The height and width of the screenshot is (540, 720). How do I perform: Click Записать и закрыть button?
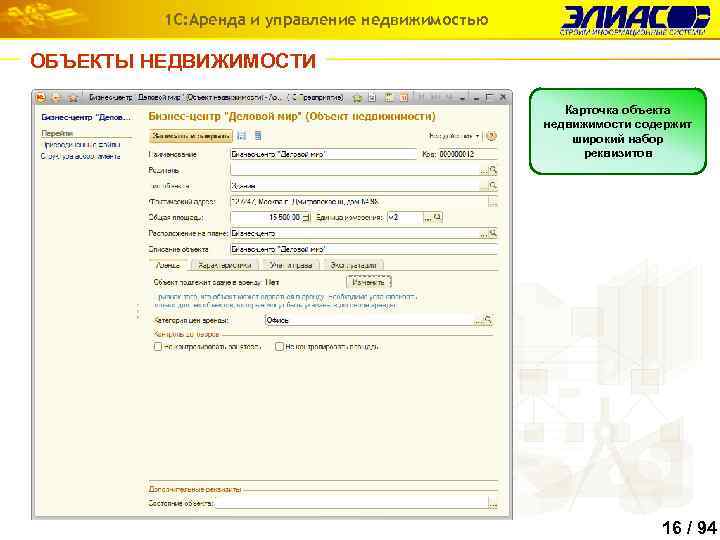191,136
